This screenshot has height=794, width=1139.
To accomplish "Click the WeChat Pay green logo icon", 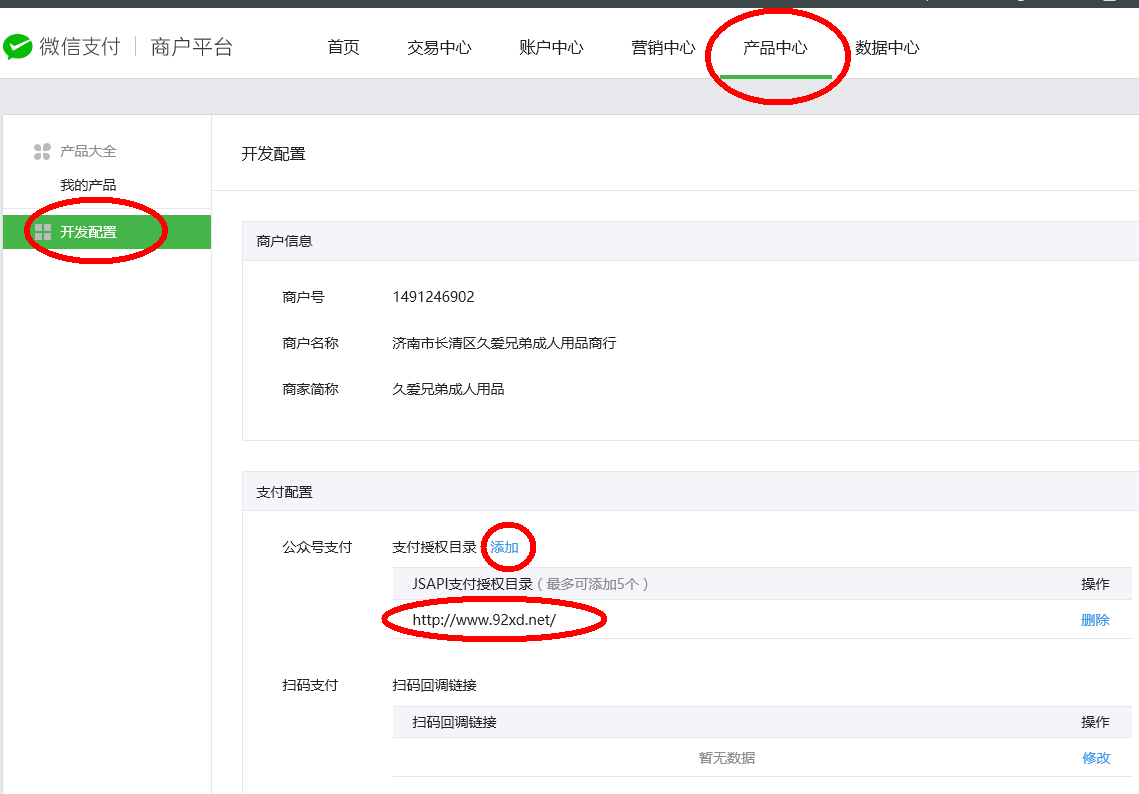I will [18, 47].
